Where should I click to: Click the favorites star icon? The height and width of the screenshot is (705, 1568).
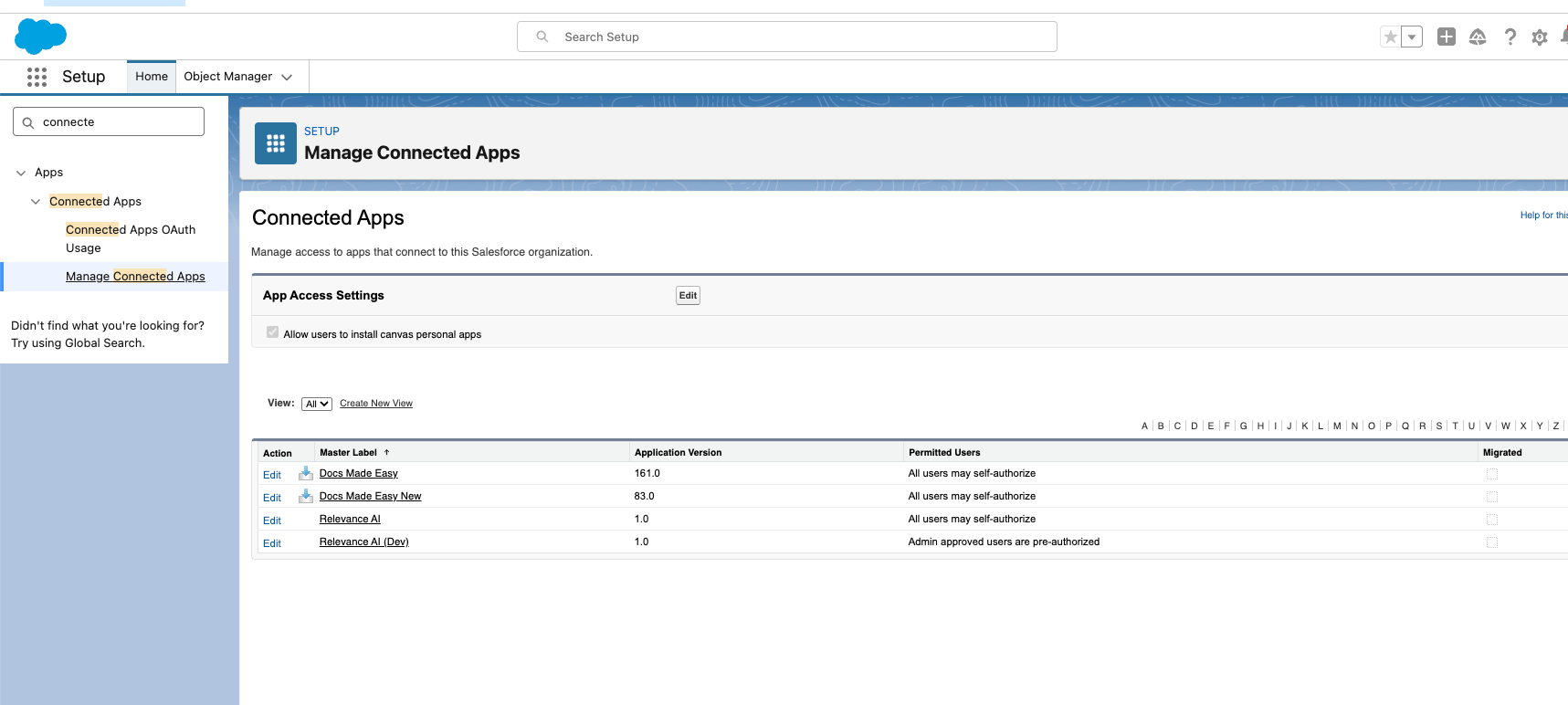1390,37
